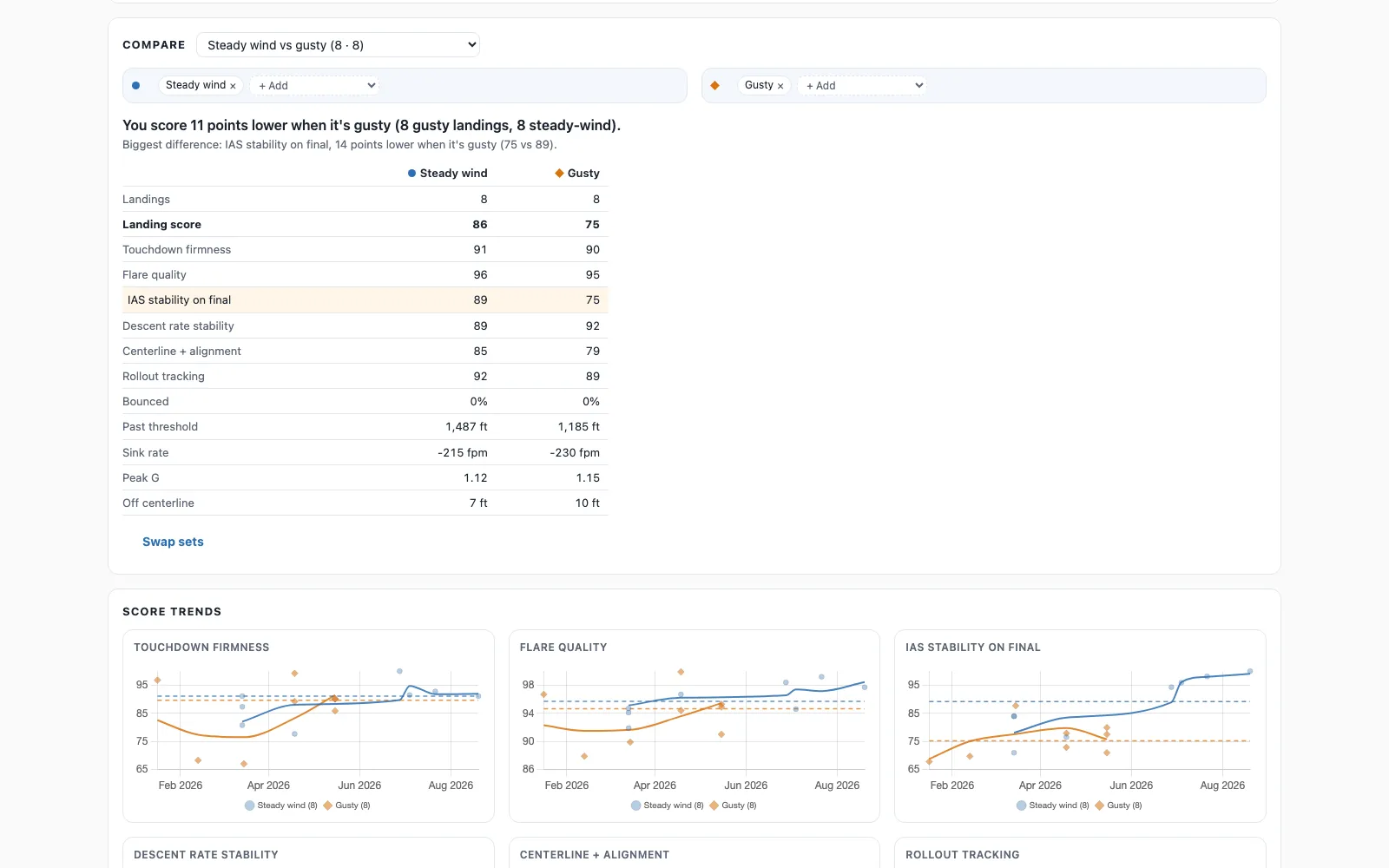Click the Touchdown Firmness chart title
The height and width of the screenshot is (868, 1389).
[201, 648]
